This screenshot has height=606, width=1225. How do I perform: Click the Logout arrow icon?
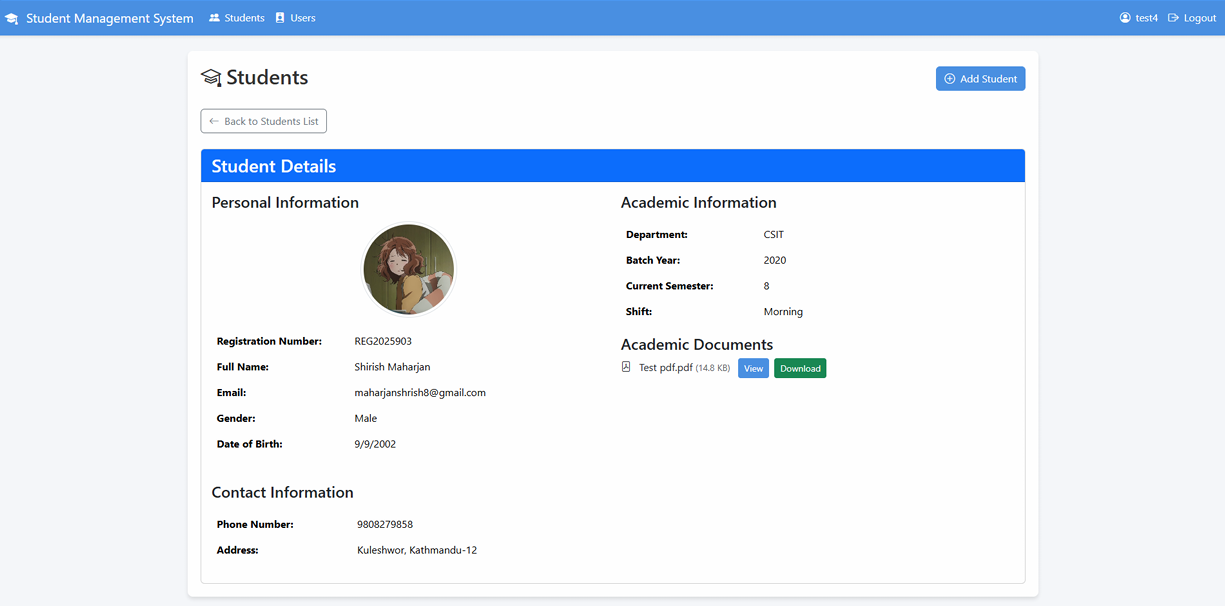(x=1174, y=18)
